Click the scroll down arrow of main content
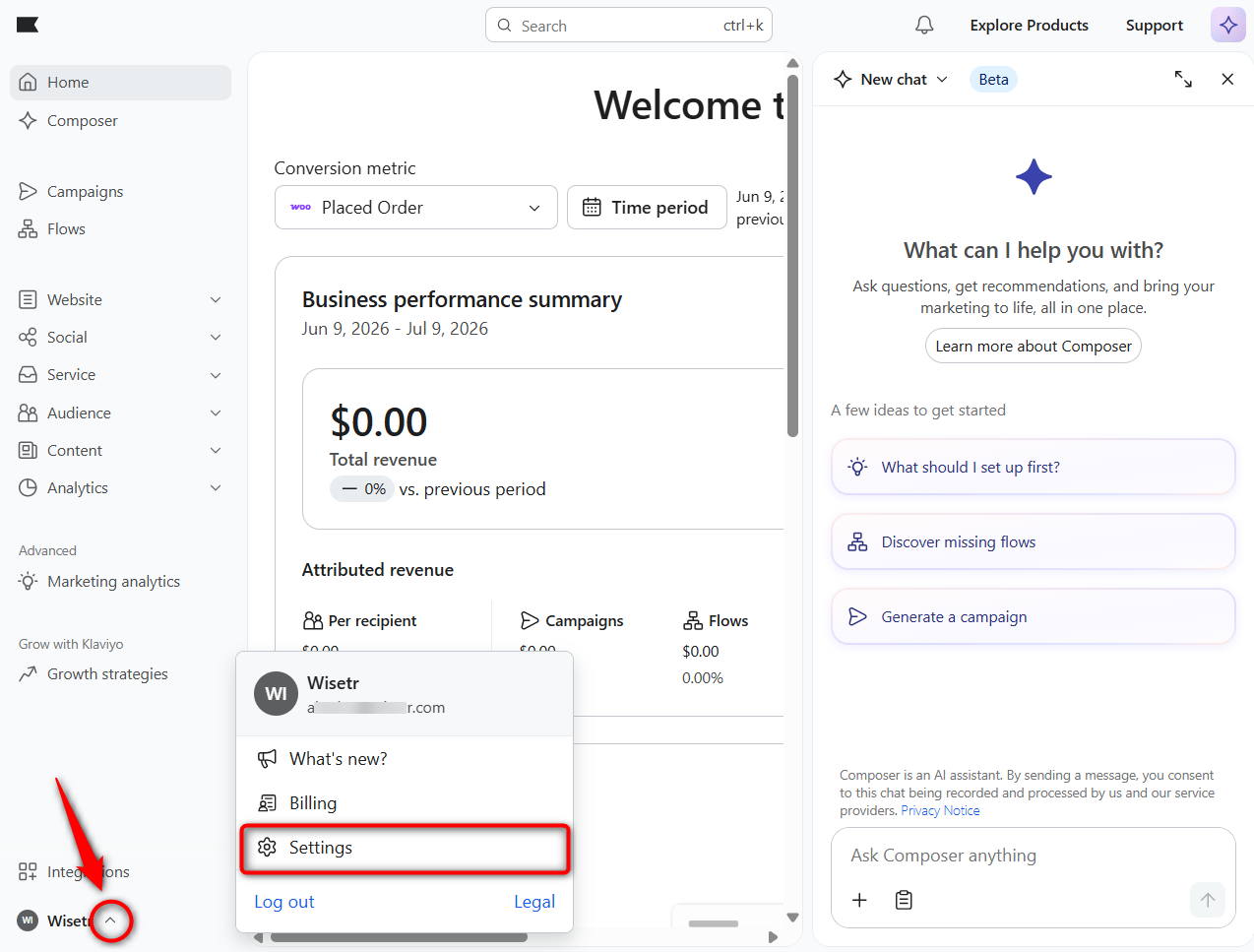The height and width of the screenshot is (952, 1254). 793,918
